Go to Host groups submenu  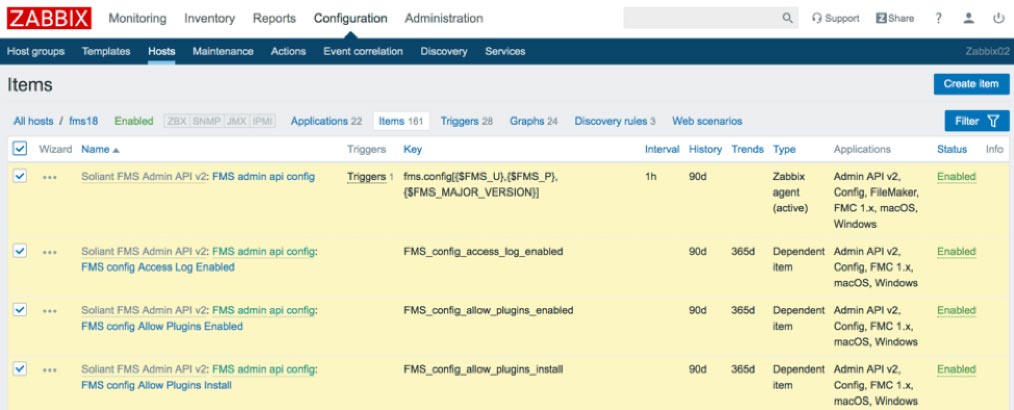(36, 51)
